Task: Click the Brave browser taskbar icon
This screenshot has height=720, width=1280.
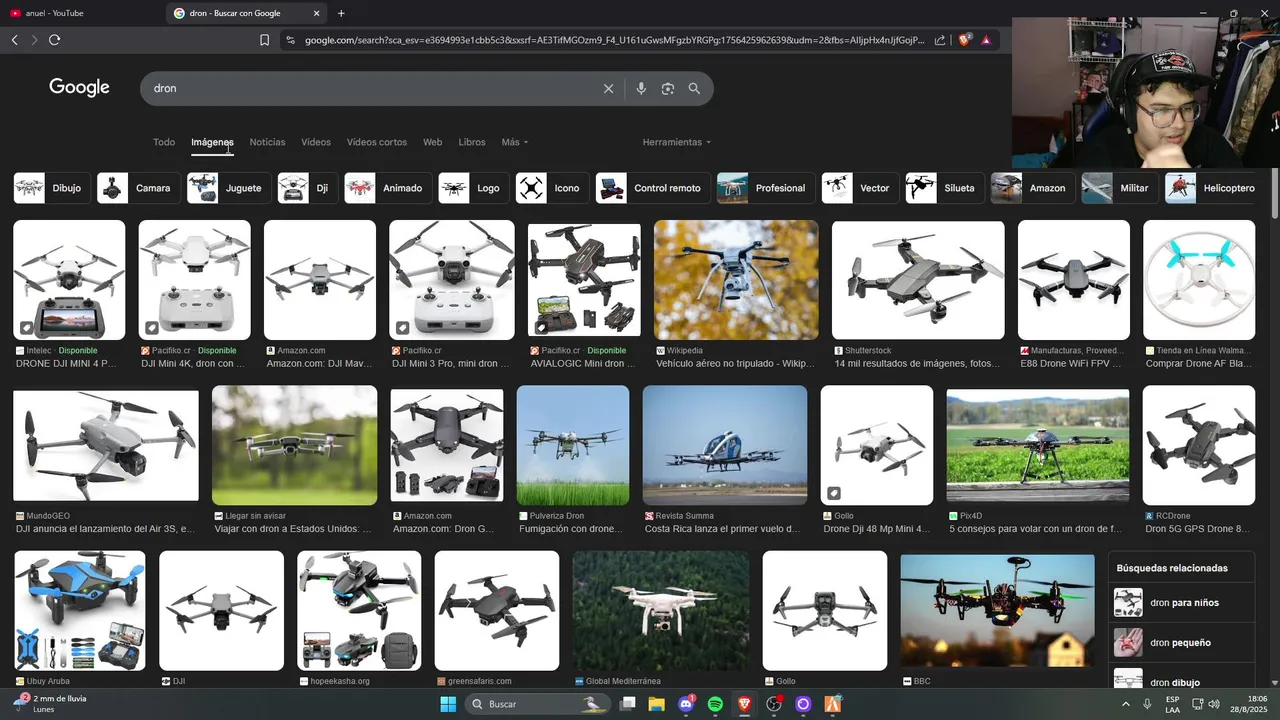Action: click(744, 704)
